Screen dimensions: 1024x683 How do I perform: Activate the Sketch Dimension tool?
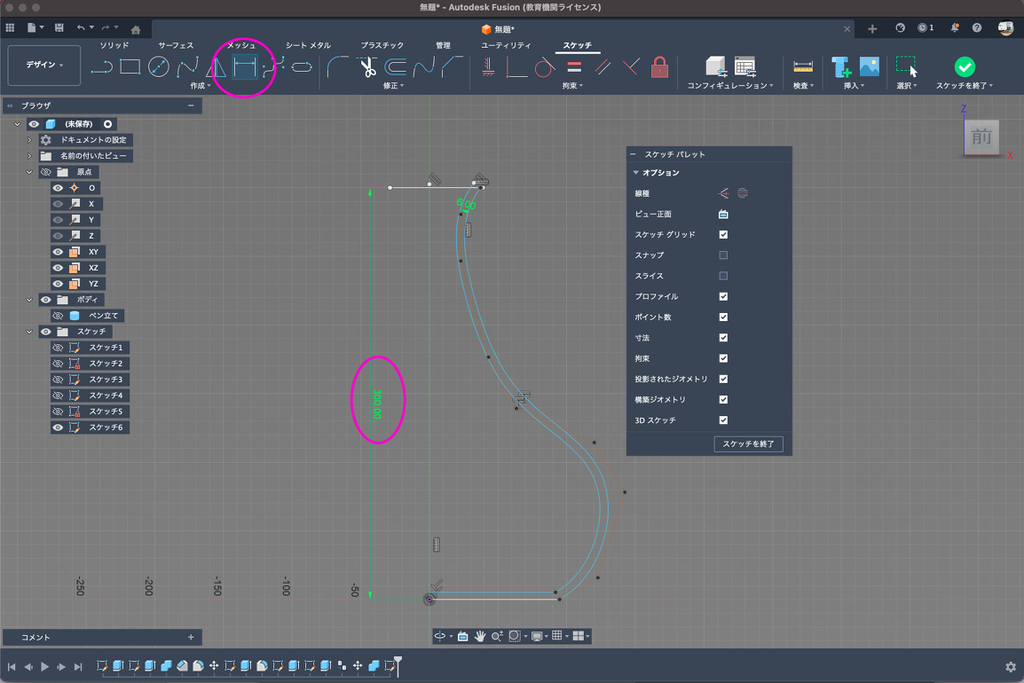(x=245, y=67)
